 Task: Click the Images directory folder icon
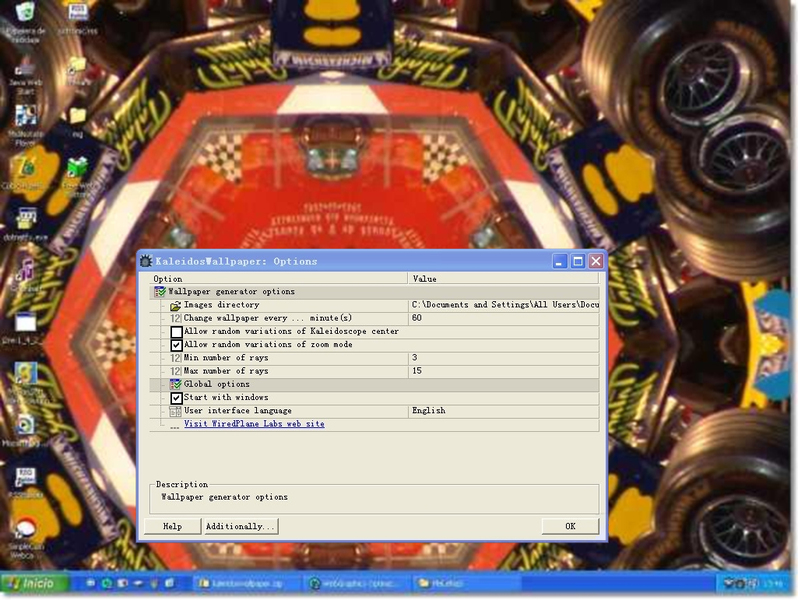[x=176, y=305]
